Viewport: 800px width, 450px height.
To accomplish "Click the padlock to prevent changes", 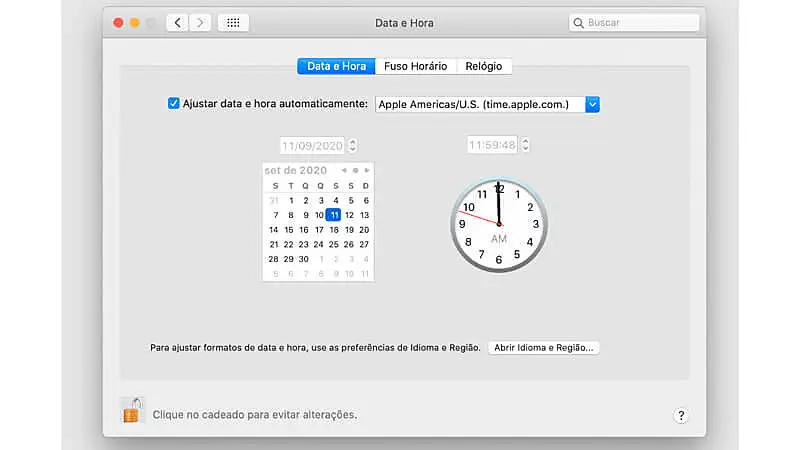I will [132, 410].
